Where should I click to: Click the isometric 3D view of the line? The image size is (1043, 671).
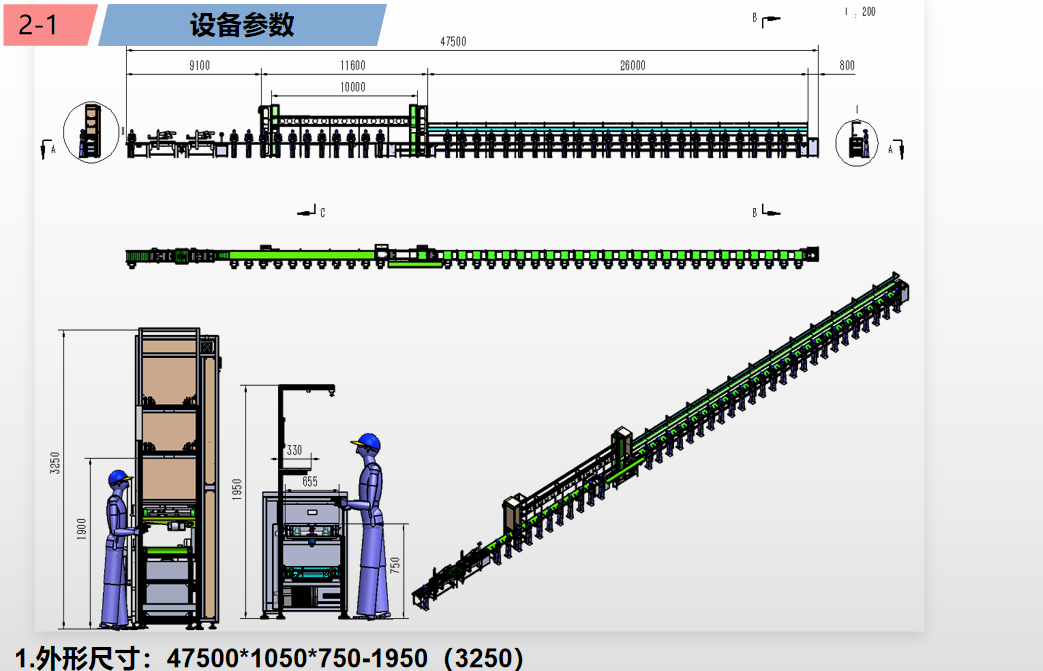660,441
